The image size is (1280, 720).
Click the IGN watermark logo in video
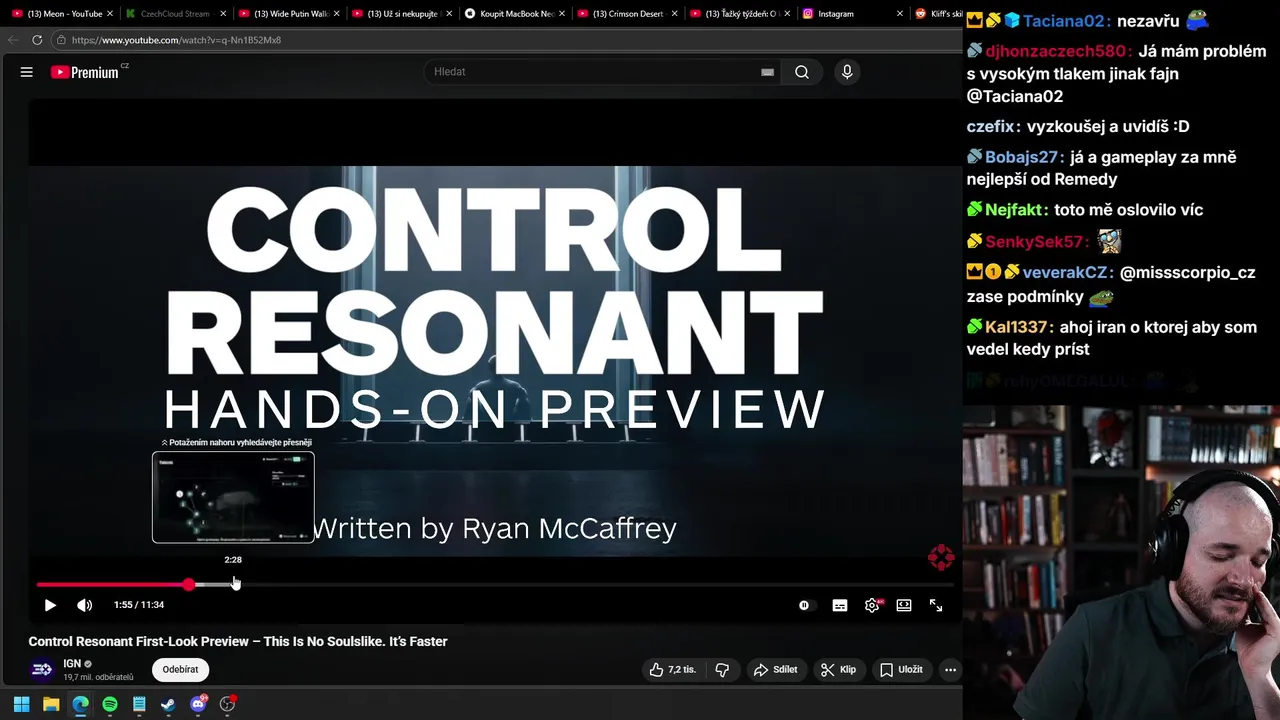pyautogui.click(x=941, y=557)
